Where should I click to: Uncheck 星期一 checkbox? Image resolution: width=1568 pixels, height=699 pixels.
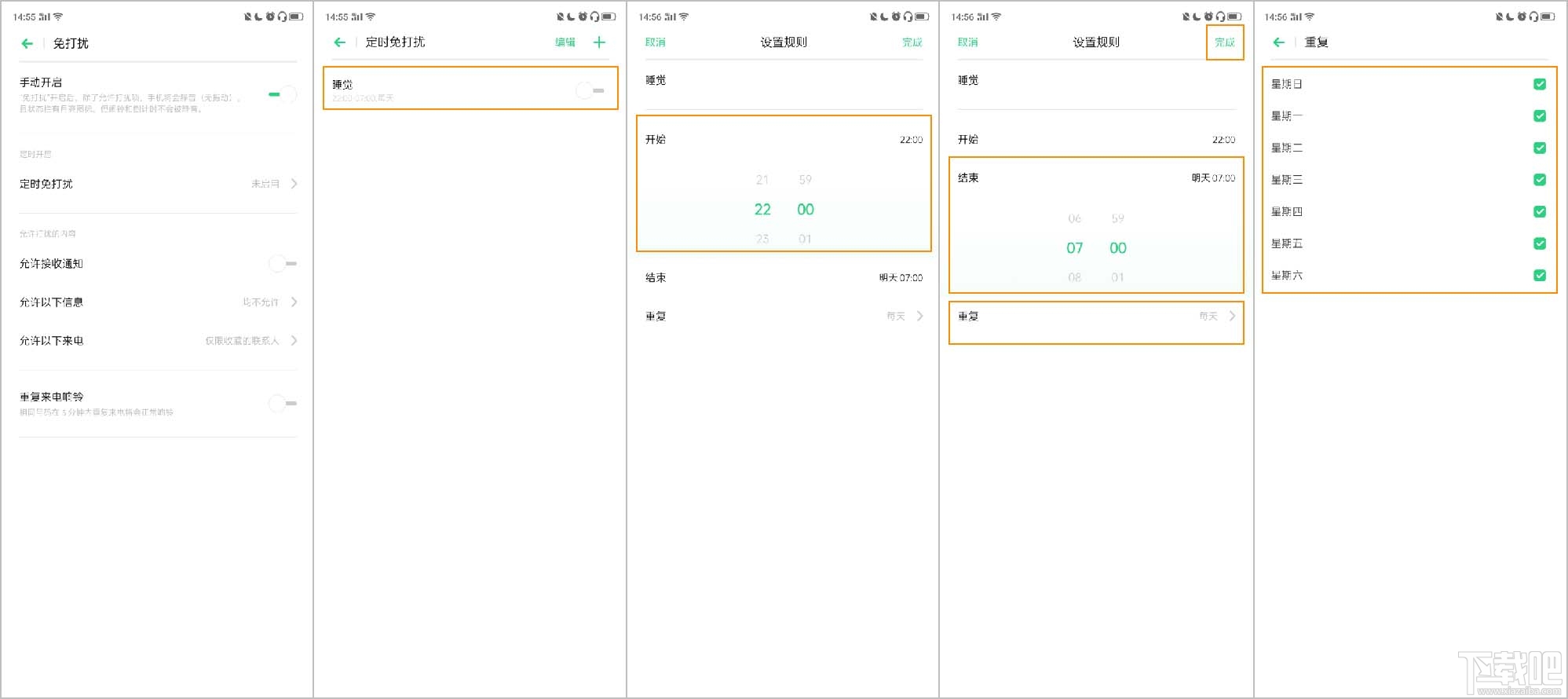(x=1540, y=115)
